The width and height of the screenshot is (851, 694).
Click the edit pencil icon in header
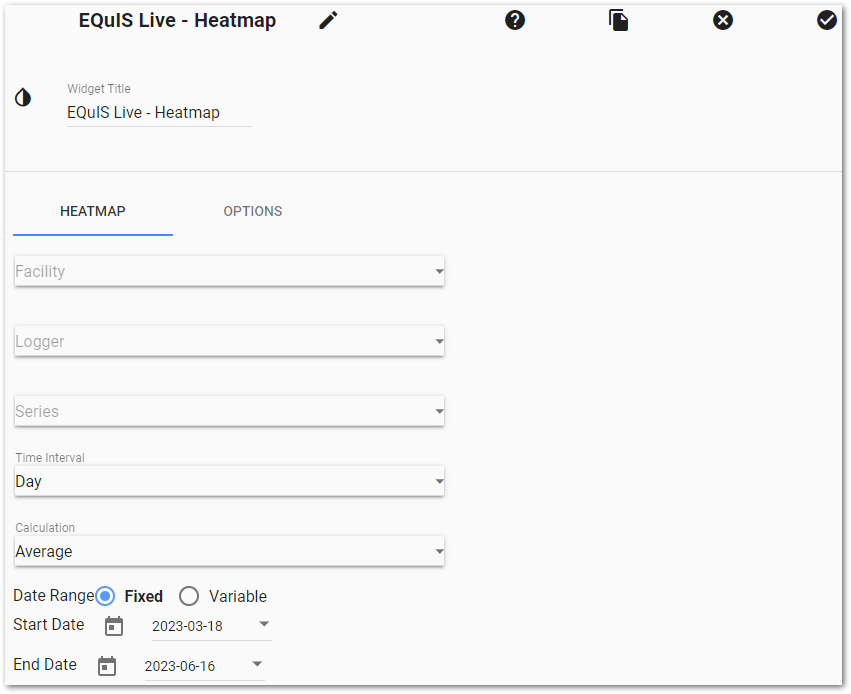(x=328, y=20)
